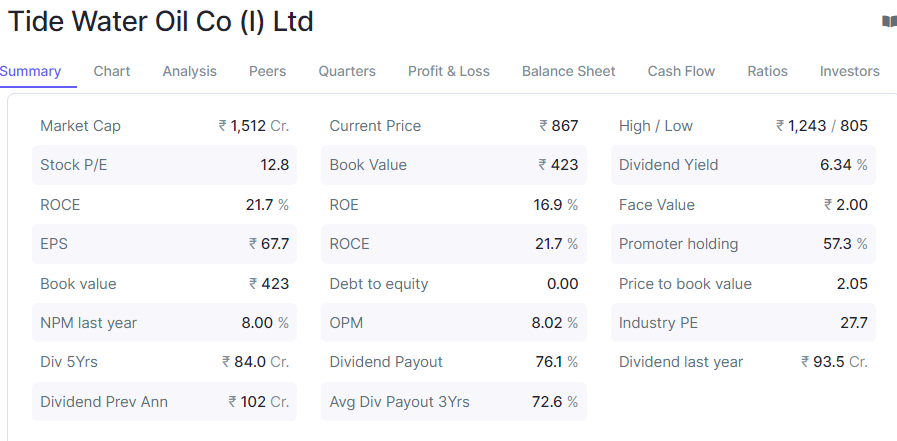Select the Stock P/E row

click(164, 165)
